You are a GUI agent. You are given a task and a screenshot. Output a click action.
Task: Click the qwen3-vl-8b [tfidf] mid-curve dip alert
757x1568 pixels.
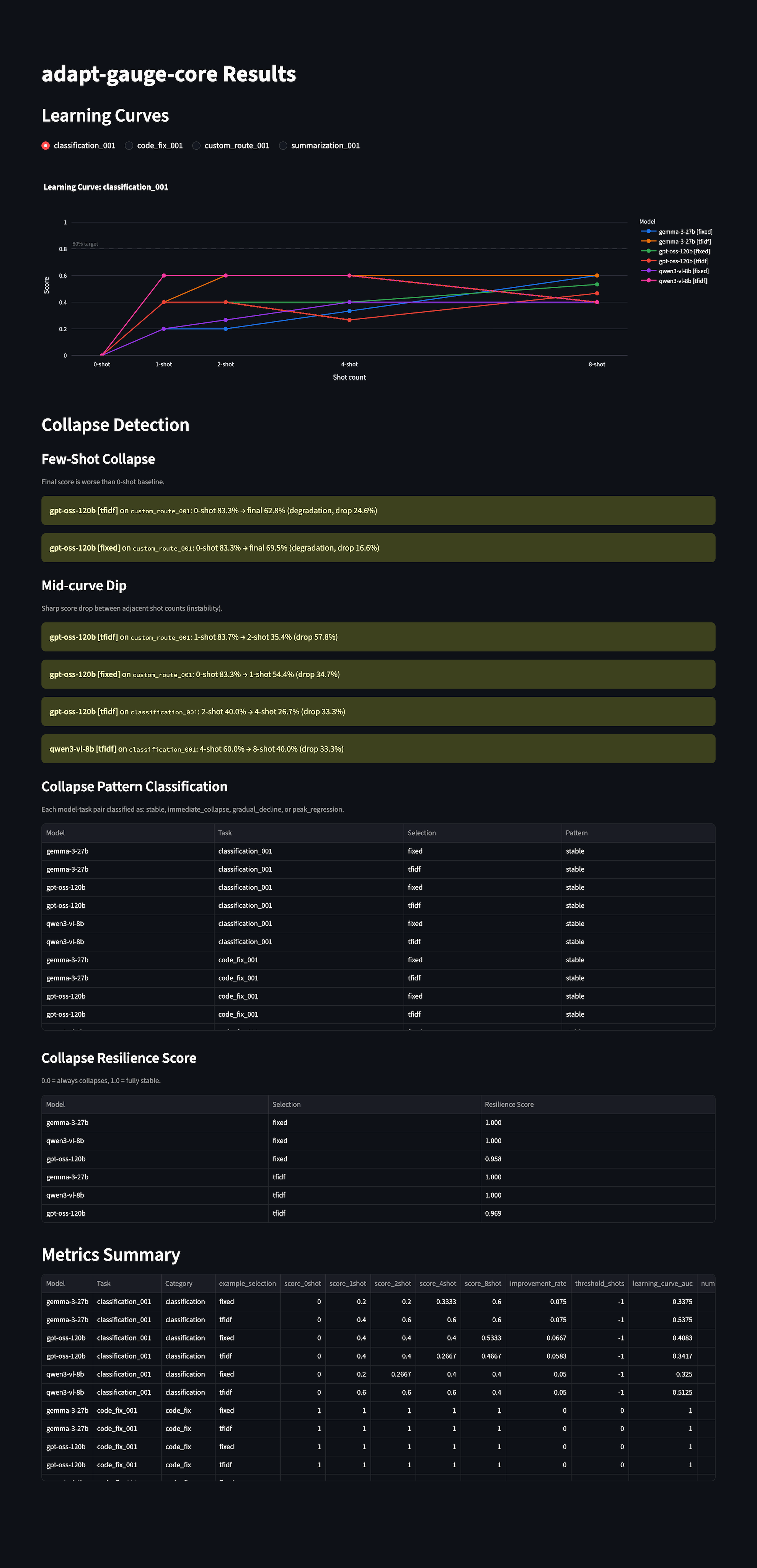[378, 749]
